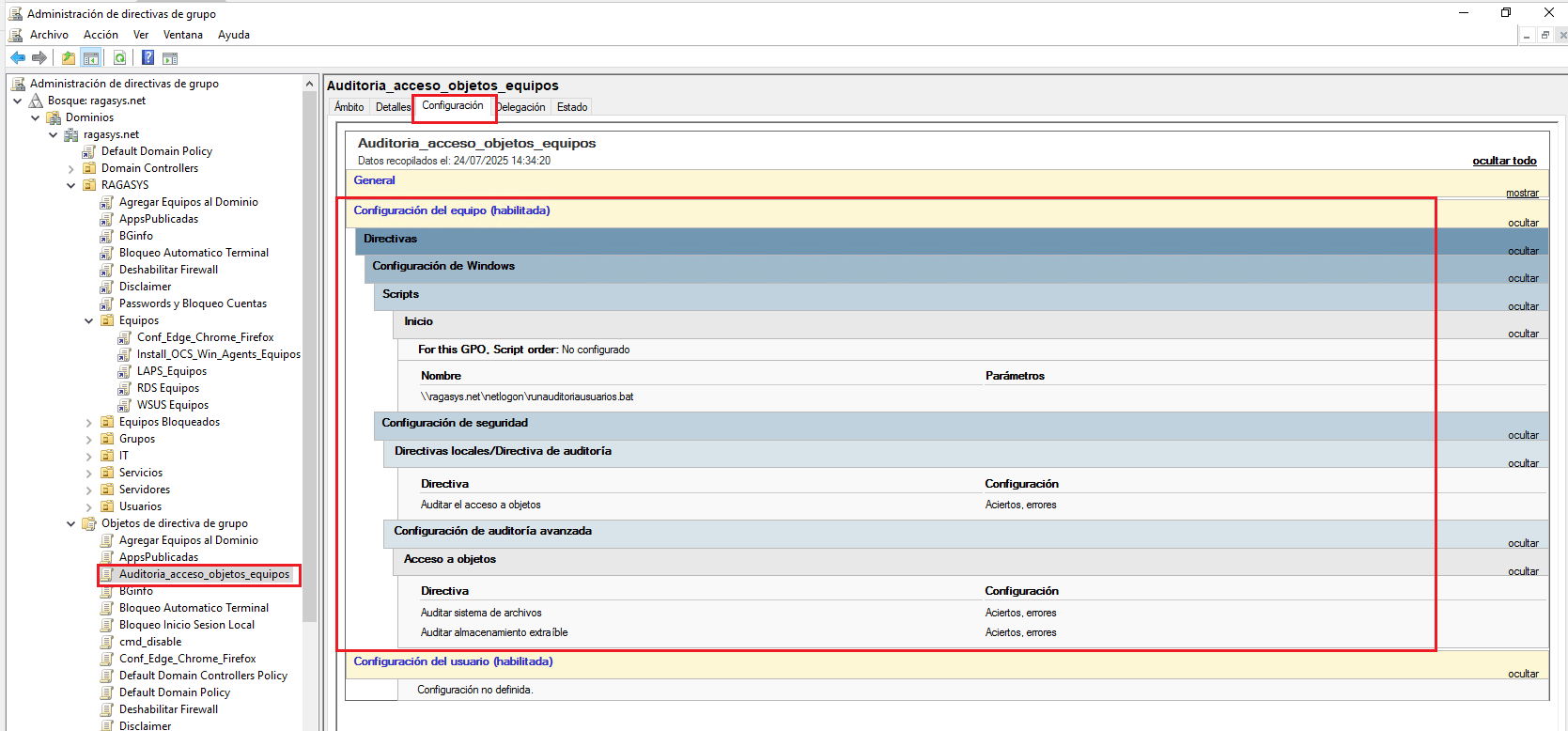This screenshot has width=1568, height=731.
Task: Click the runauditoriausuarios.bat script path
Action: point(527,397)
